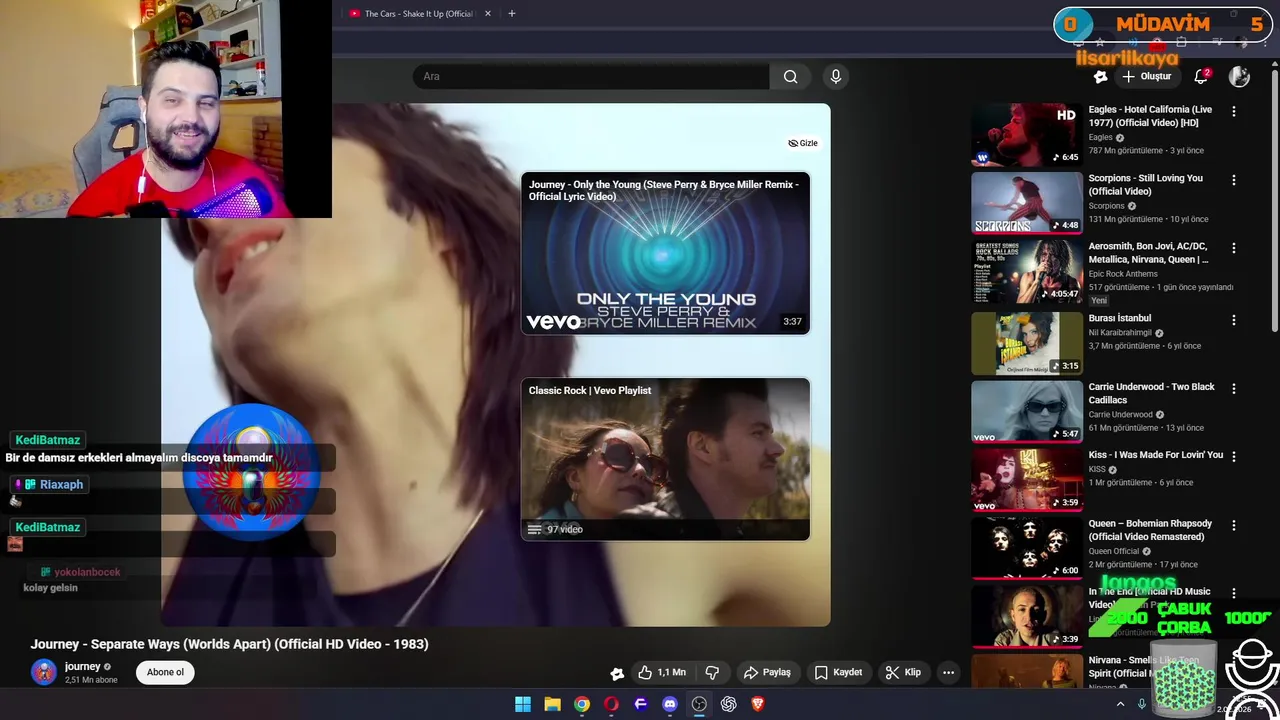
Task: Open Epic Rock Anthems channel link
Action: tap(1123, 274)
